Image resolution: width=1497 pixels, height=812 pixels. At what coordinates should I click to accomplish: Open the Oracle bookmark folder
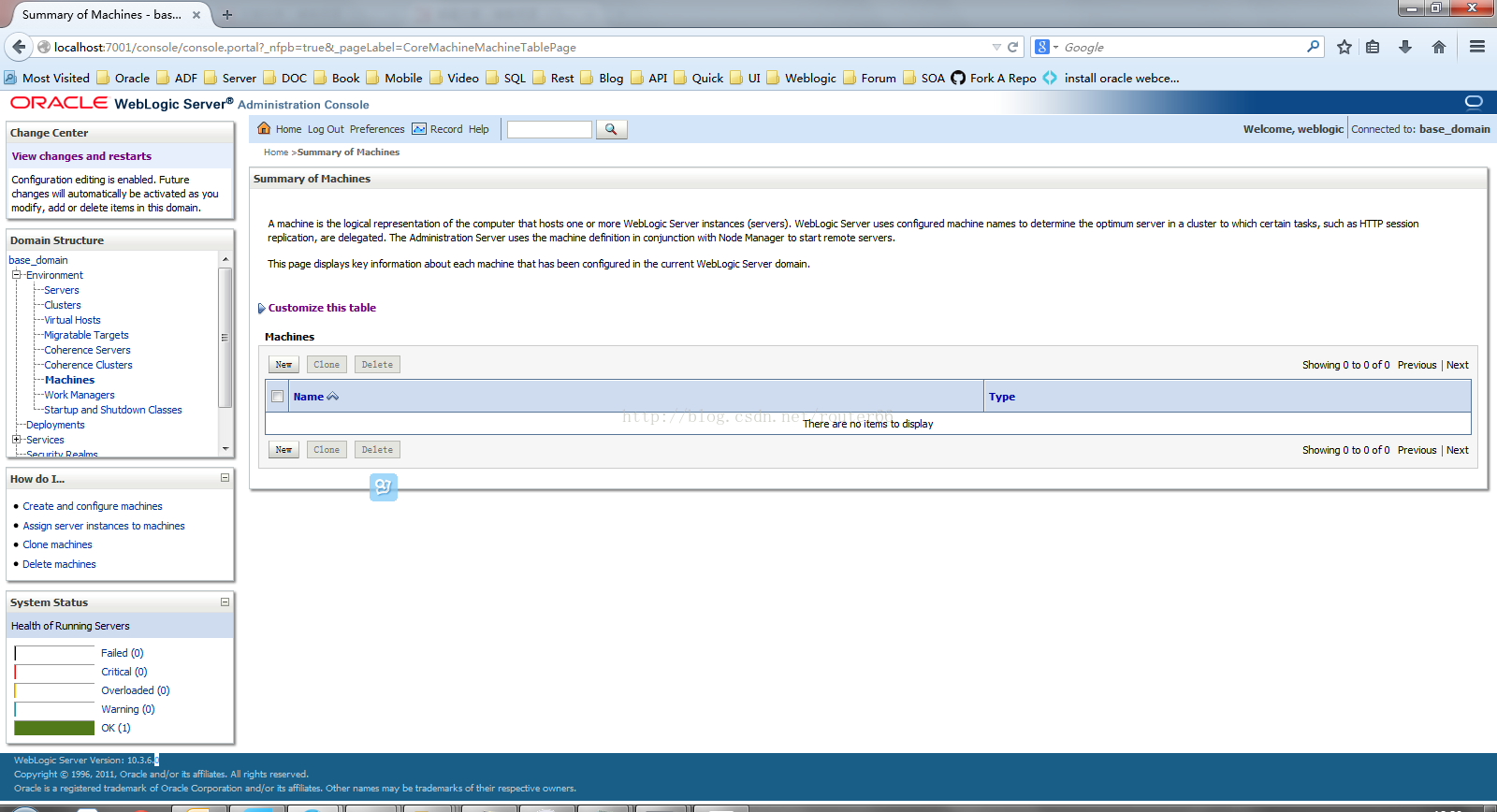[x=123, y=78]
